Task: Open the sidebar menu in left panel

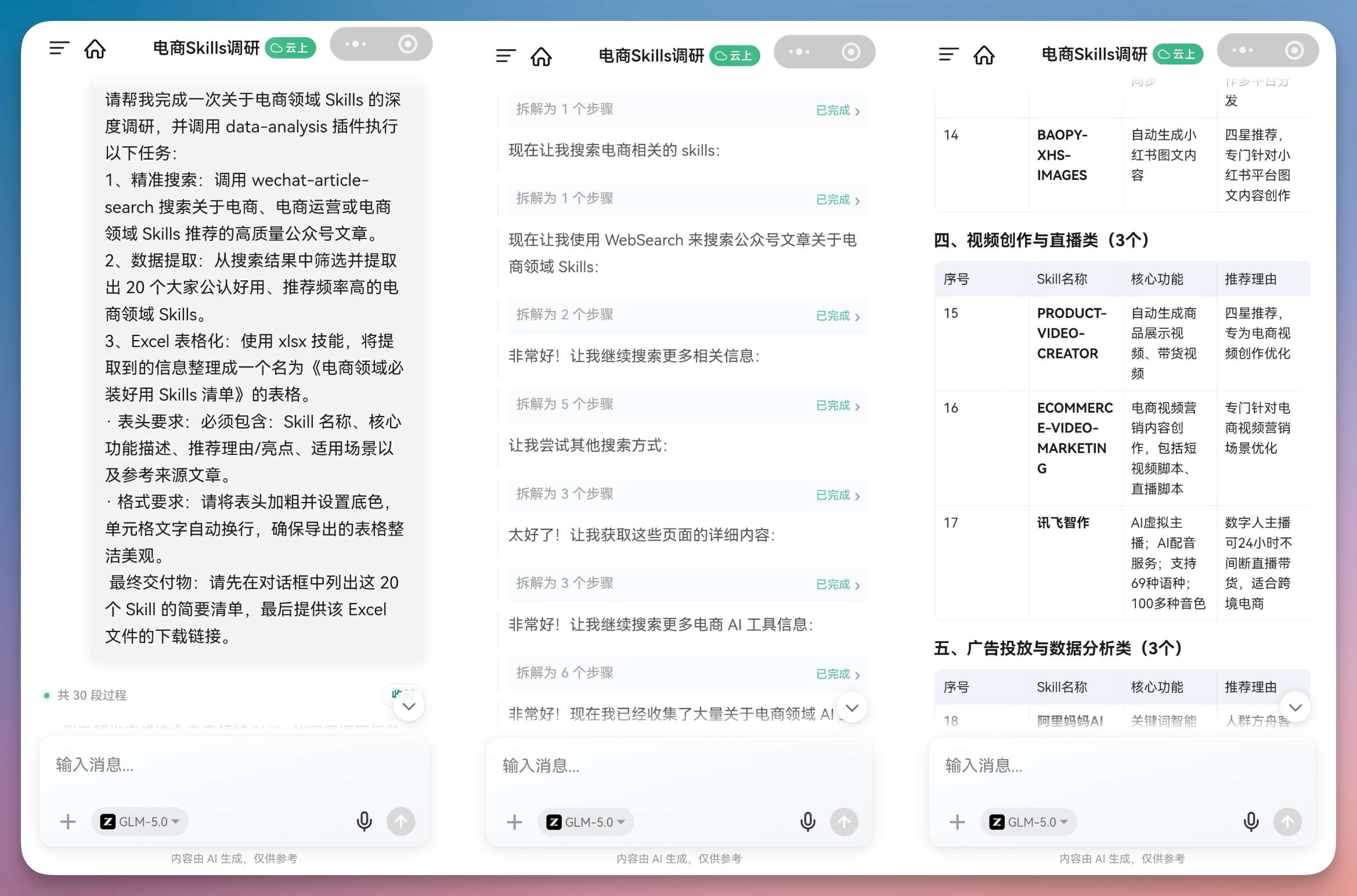Action: tap(59, 48)
